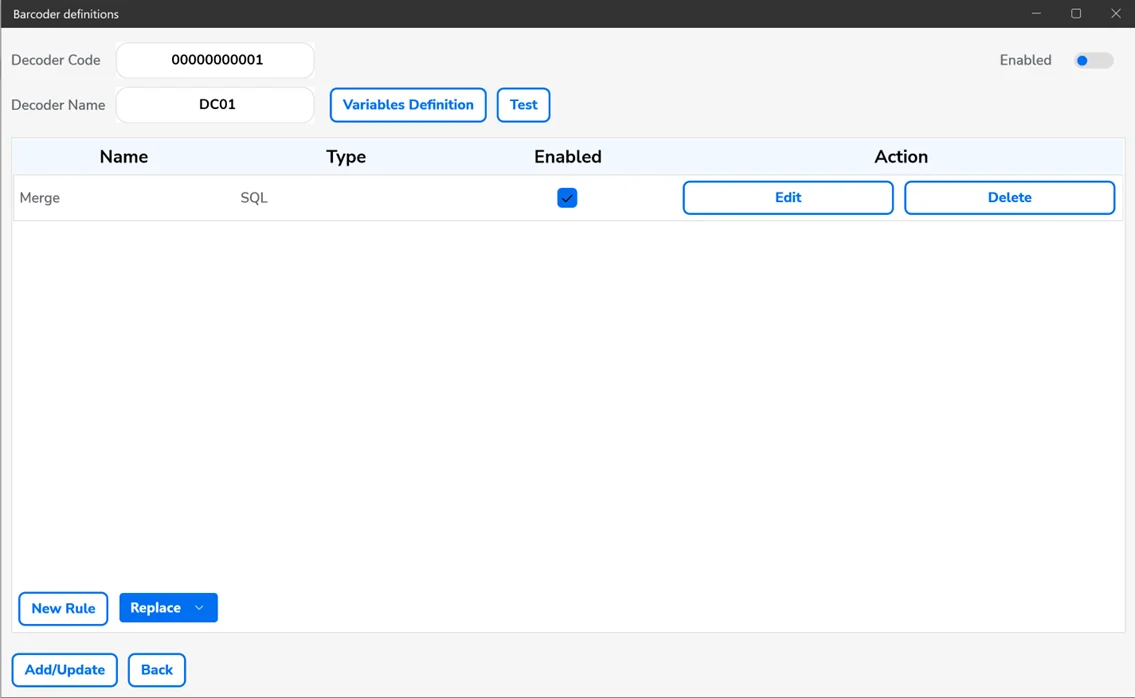Toggle the Enabled switch at top right

tap(1092, 61)
